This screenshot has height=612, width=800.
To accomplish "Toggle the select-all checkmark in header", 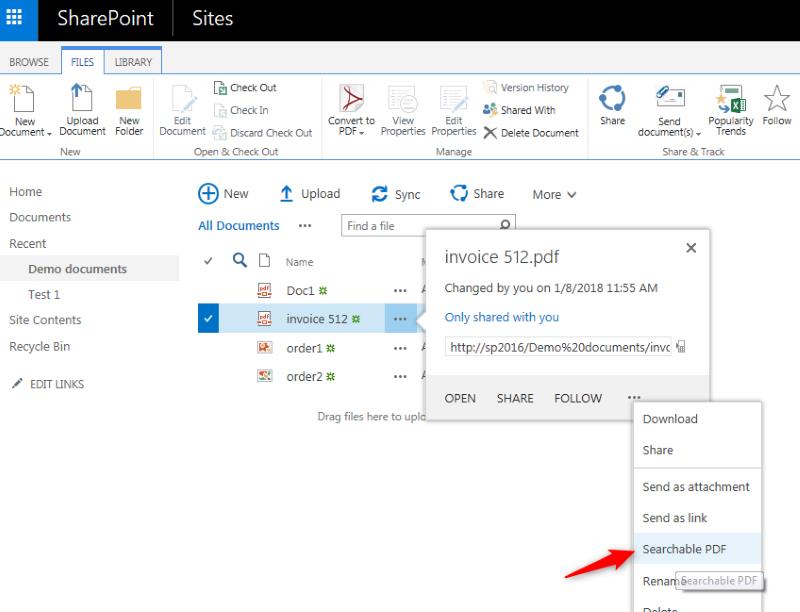I will click(x=208, y=261).
